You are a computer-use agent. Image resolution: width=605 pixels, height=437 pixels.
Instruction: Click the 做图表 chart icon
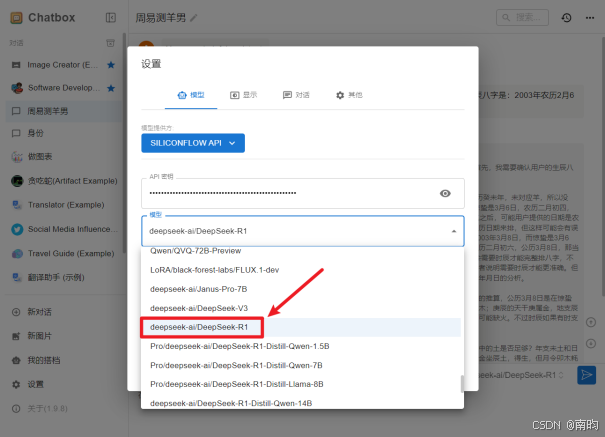(x=17, y=157)
